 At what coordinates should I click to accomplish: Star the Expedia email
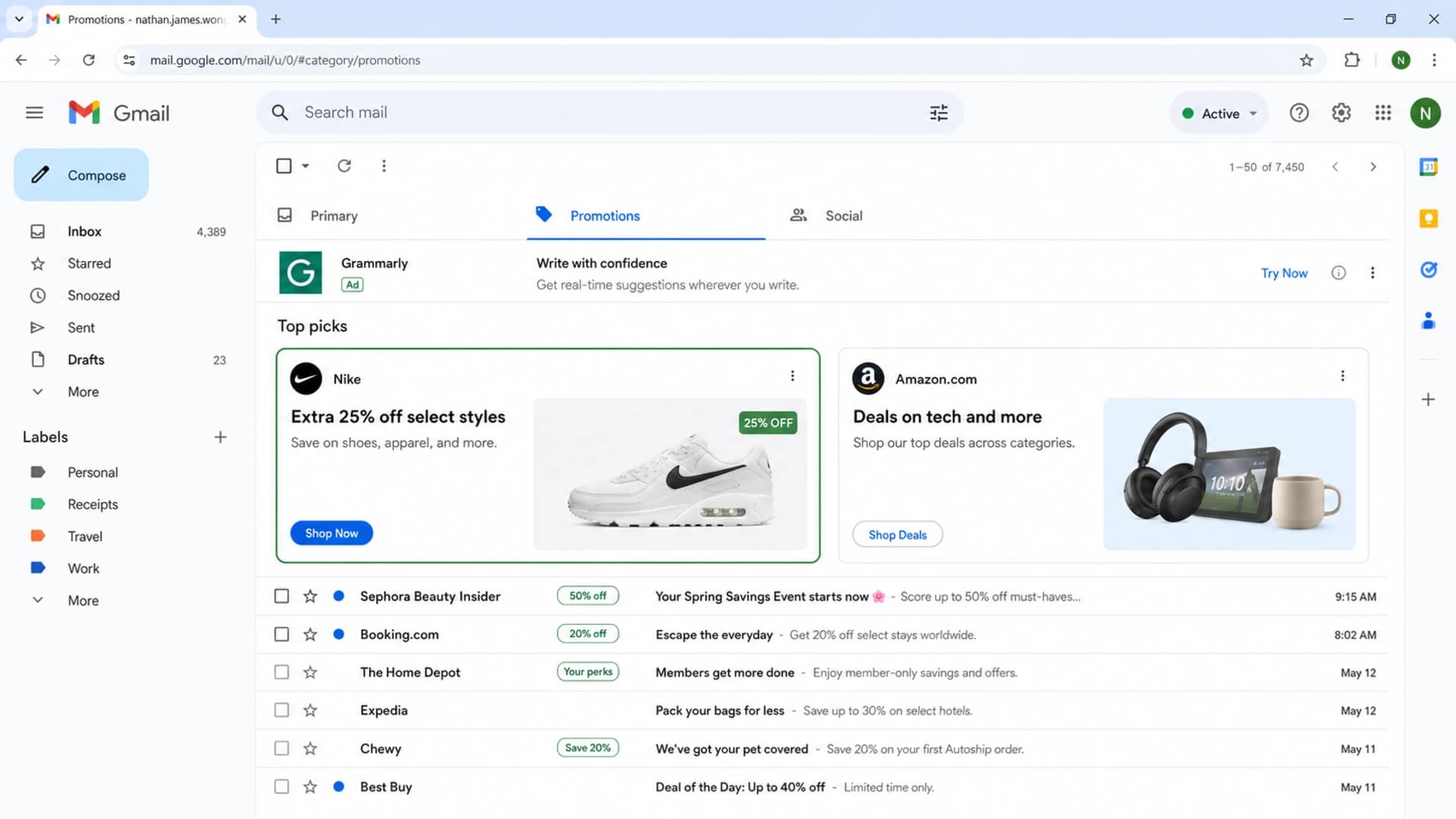[x=310, y=711]
